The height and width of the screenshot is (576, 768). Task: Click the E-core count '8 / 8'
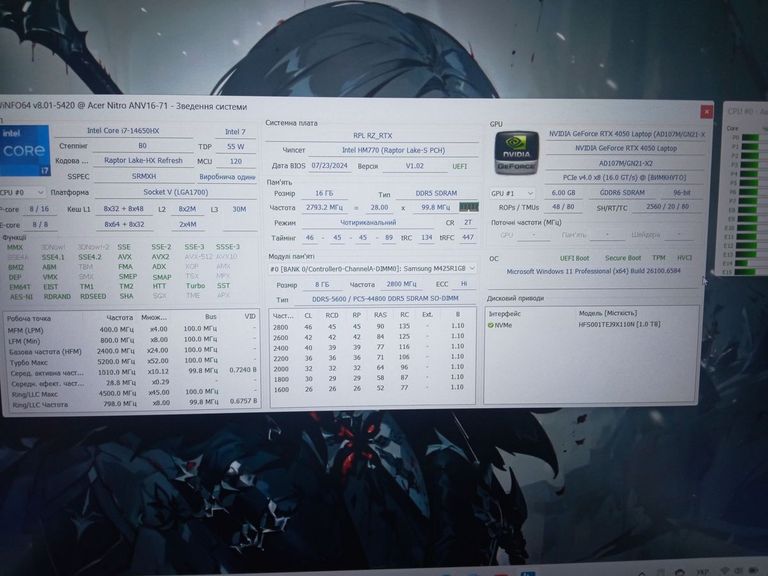(40, 225)
